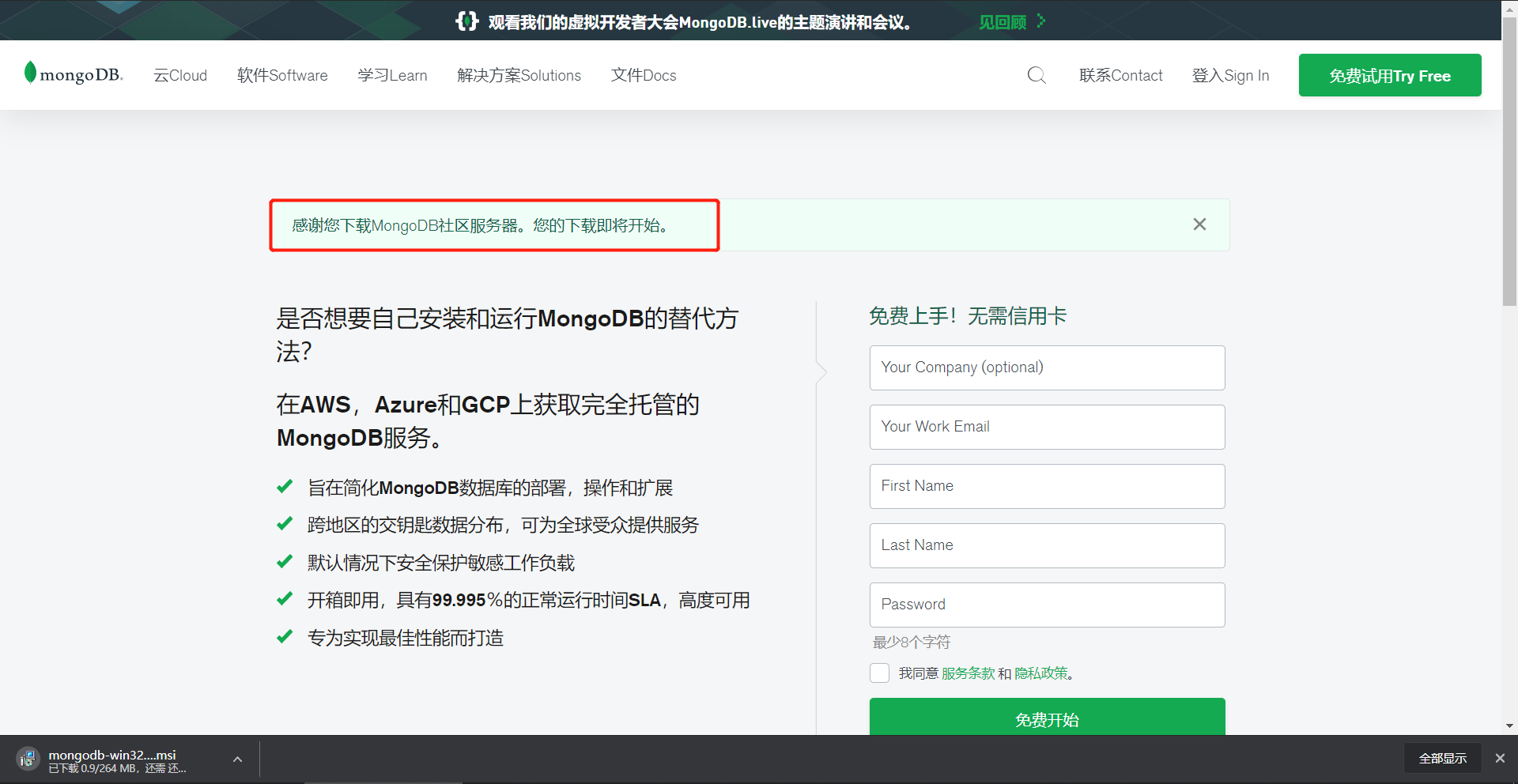
Task: Focus the Password field
Action: coord(1047,605)
